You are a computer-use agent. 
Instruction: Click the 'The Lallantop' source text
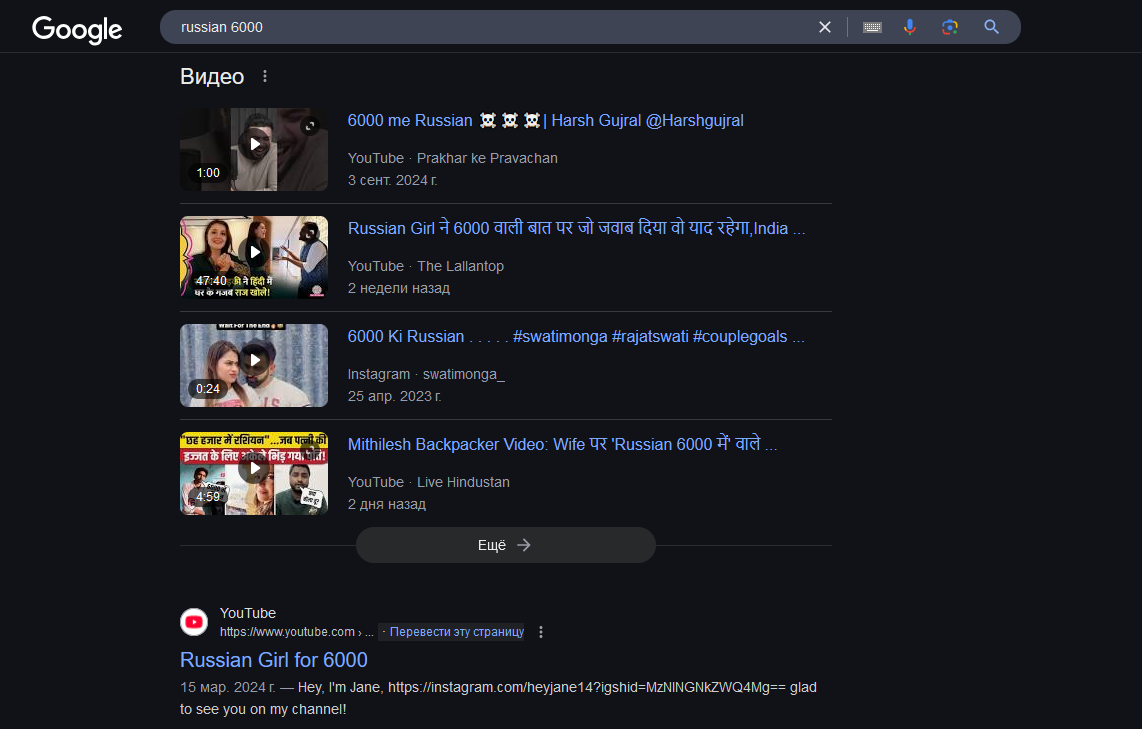click(x=460, y=266)
